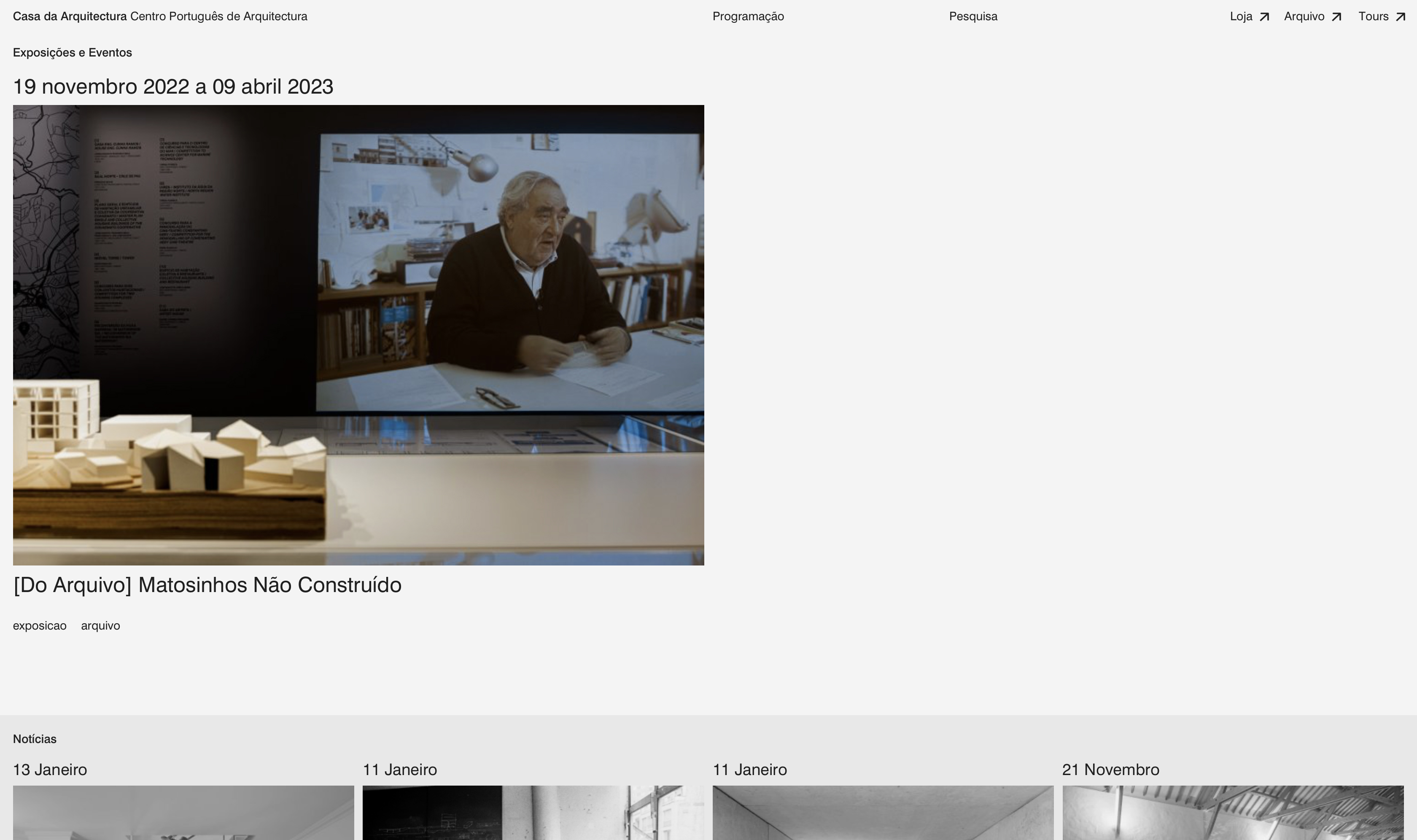Open the 21 Novembro news thumbnail

(x=1232, y=812)
